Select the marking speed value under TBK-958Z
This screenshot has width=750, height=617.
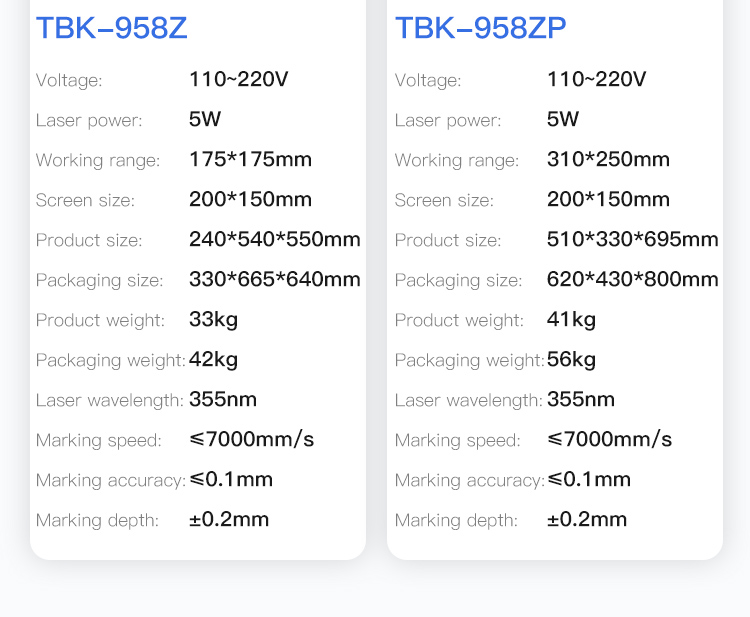251,439
